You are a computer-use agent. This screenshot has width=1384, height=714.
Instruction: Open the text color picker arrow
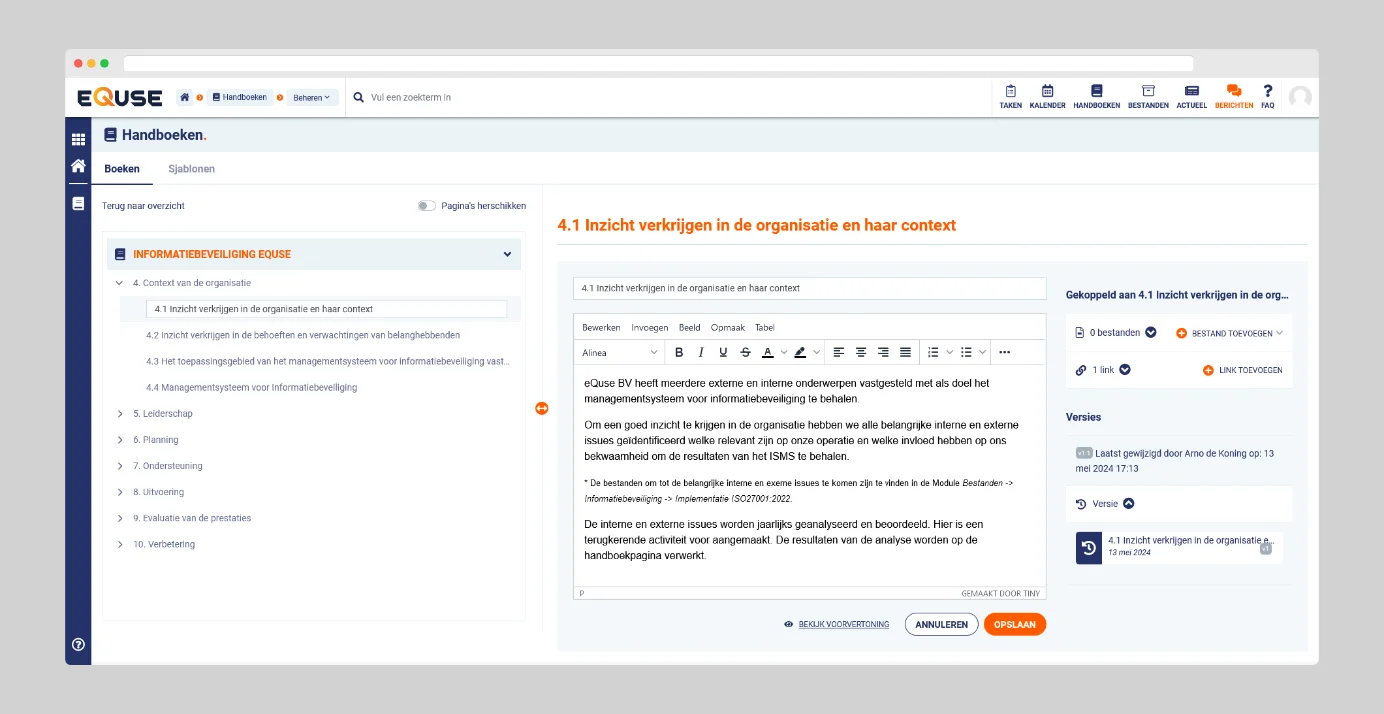pyautogui.click(x=784, y=352)
